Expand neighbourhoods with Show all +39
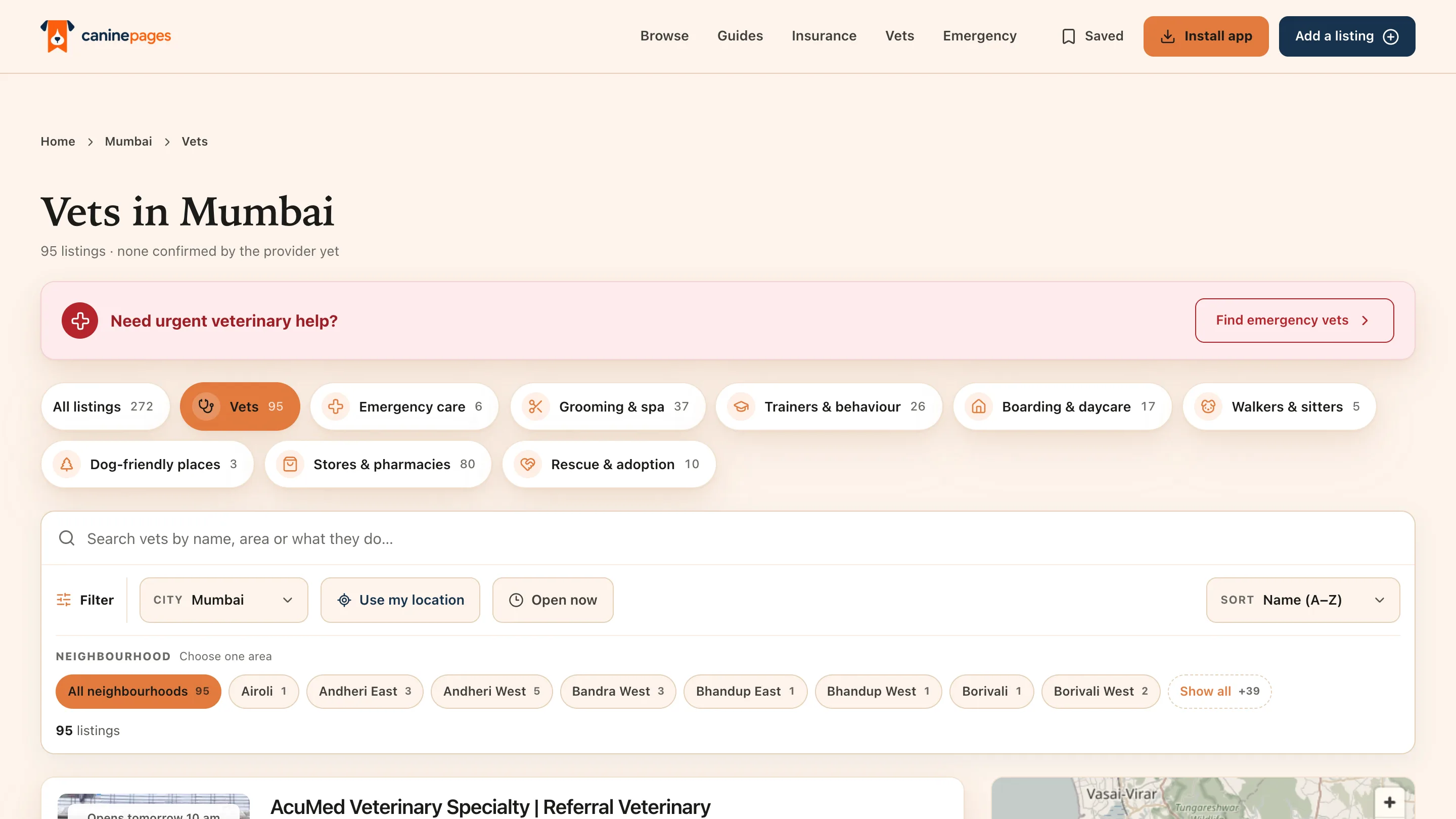The image size is (1456, 819). 1219,691
